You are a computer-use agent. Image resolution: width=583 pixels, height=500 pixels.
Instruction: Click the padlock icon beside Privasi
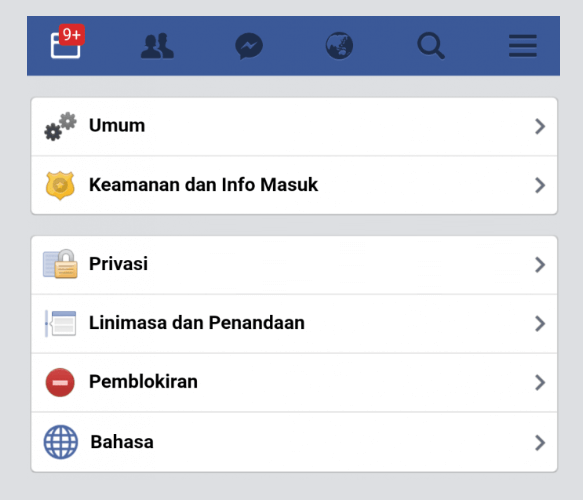coord(60,264)
